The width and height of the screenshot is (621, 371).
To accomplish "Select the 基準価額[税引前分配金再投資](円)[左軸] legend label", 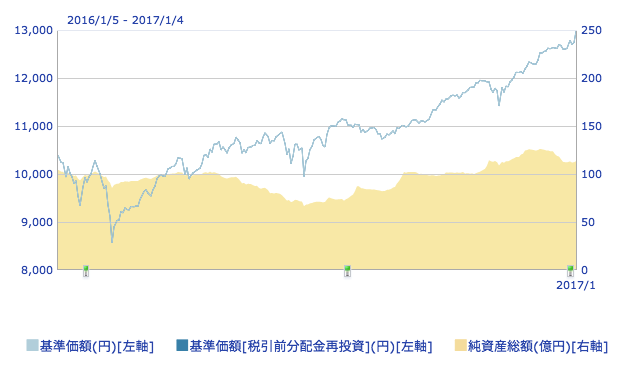I will tap(311, 346).
